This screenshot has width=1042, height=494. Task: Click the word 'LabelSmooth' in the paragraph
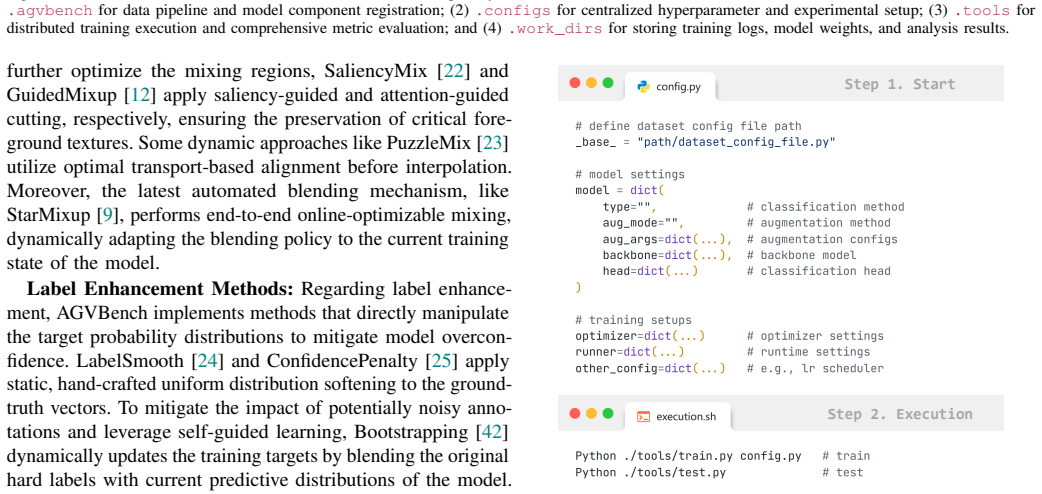click(x=131, y=361)
